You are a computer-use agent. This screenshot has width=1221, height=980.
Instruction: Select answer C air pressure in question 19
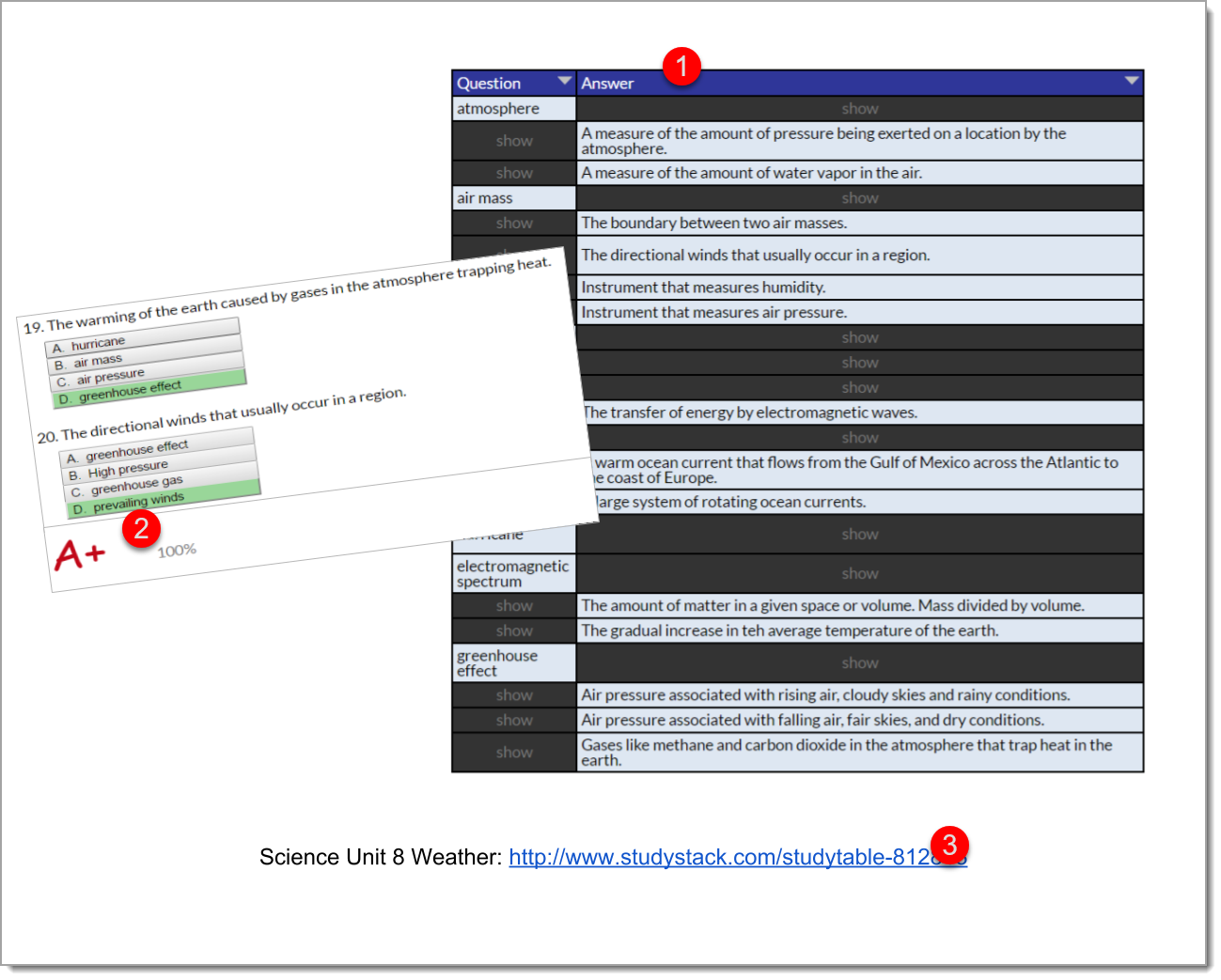147,372
